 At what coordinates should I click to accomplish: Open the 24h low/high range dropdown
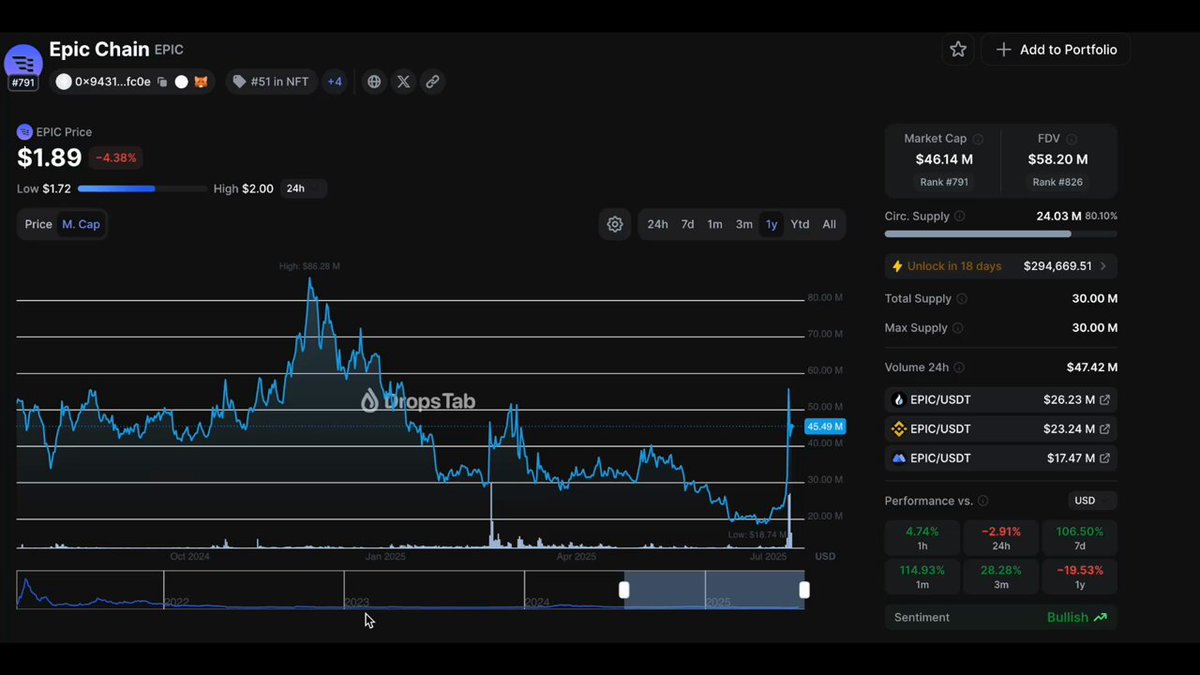[303, 189]
